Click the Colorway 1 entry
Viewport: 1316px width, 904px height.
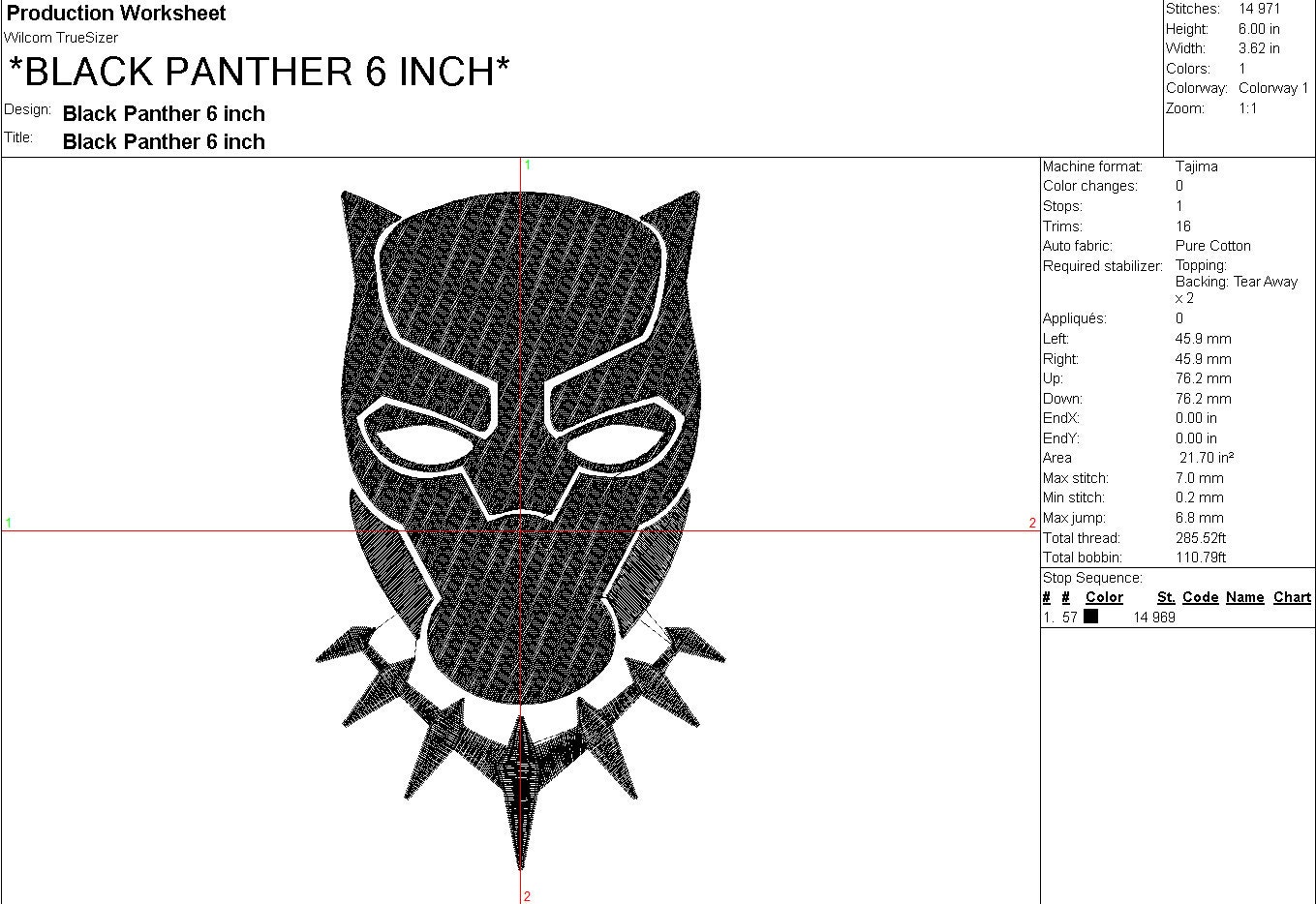1273,87
